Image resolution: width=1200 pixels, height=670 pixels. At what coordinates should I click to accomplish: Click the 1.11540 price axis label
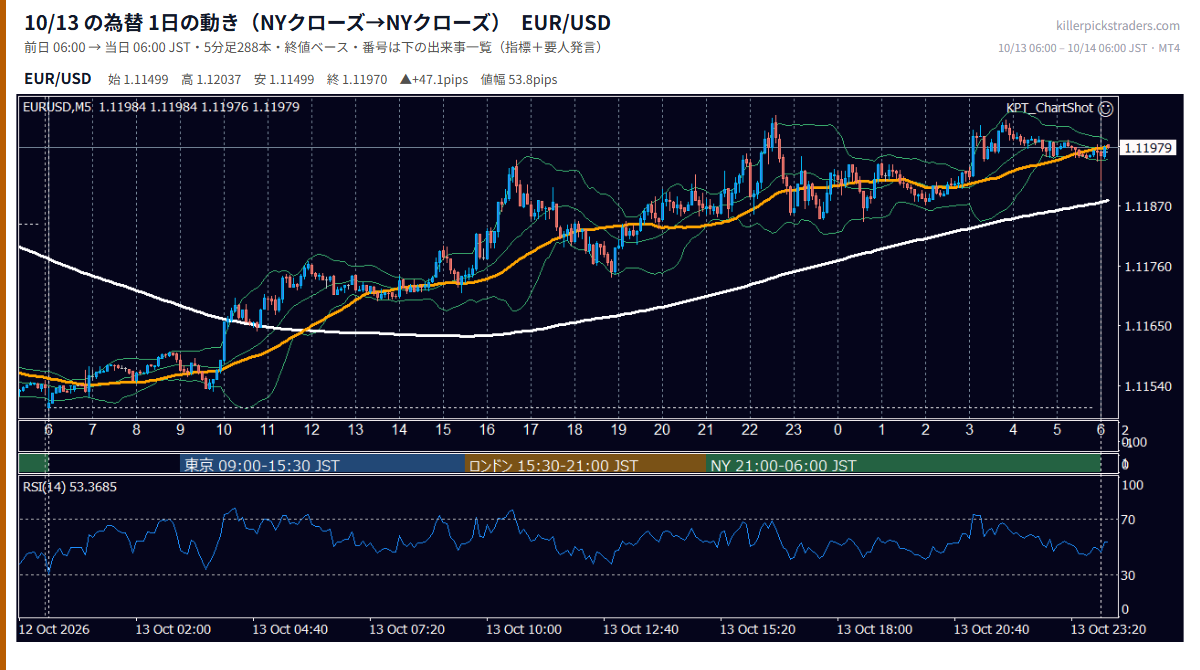pyautogui.click(x=1148, y=386)
